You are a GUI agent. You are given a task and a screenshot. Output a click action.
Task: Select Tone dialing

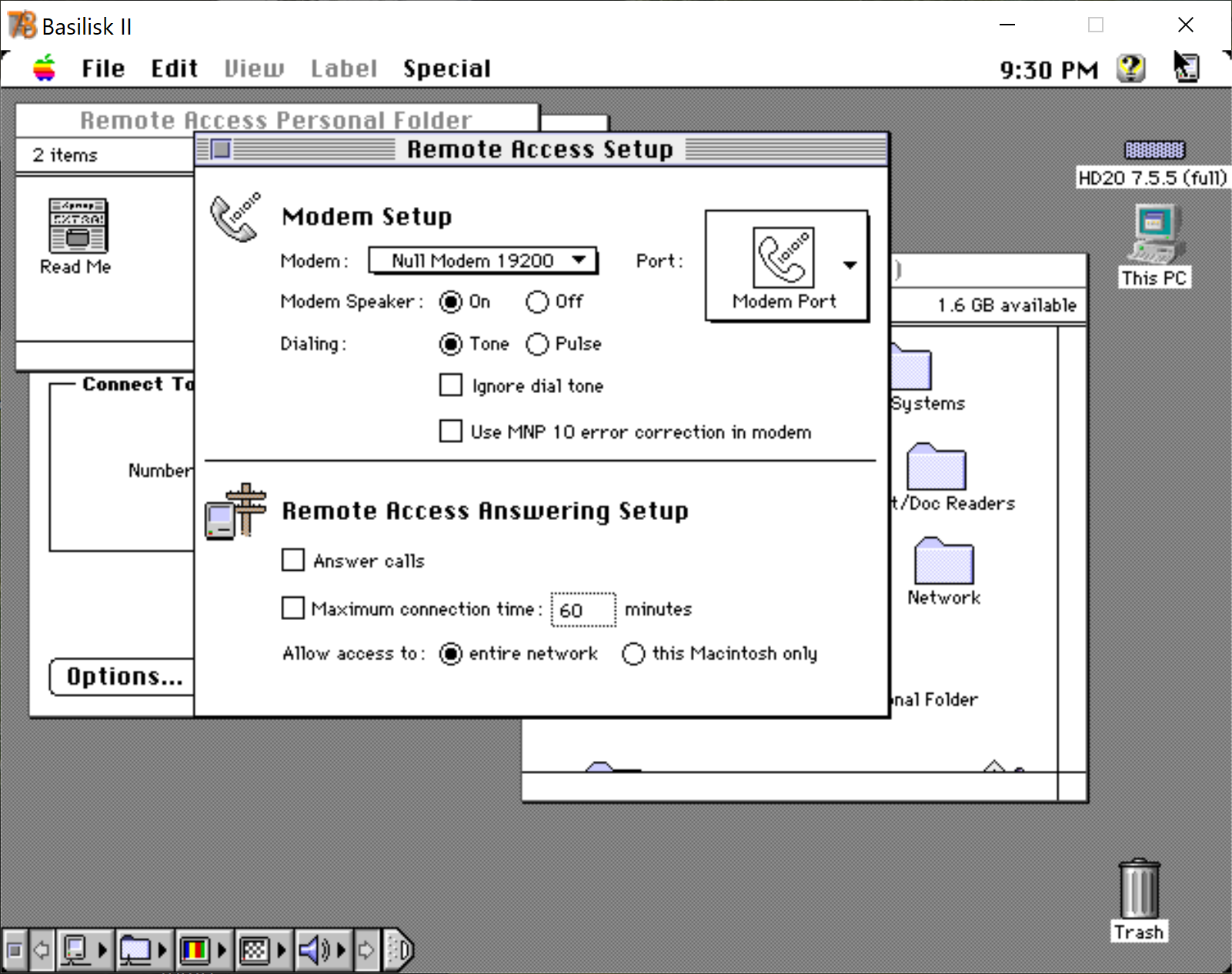point(451,344)
